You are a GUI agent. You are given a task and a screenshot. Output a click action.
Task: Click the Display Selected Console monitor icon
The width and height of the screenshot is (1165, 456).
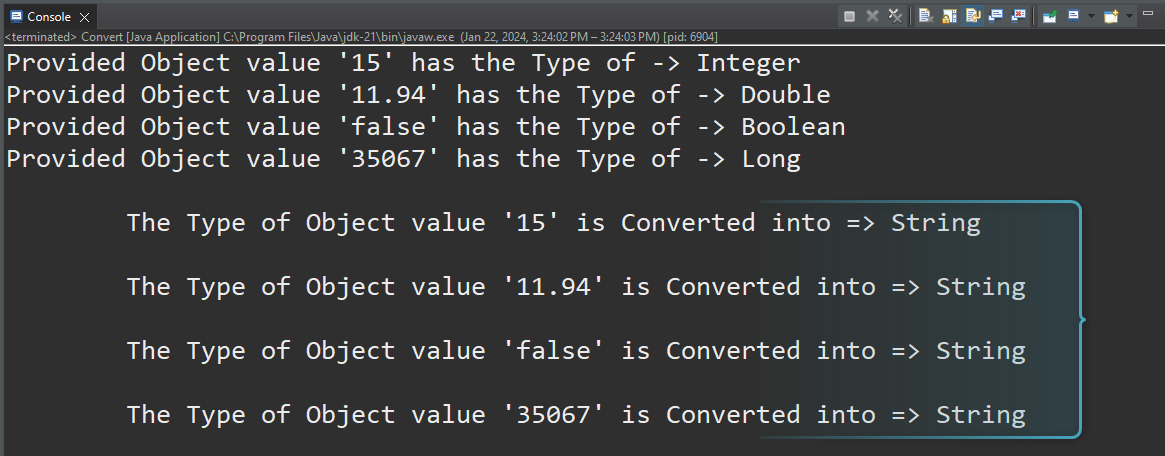pos(1072,16)
